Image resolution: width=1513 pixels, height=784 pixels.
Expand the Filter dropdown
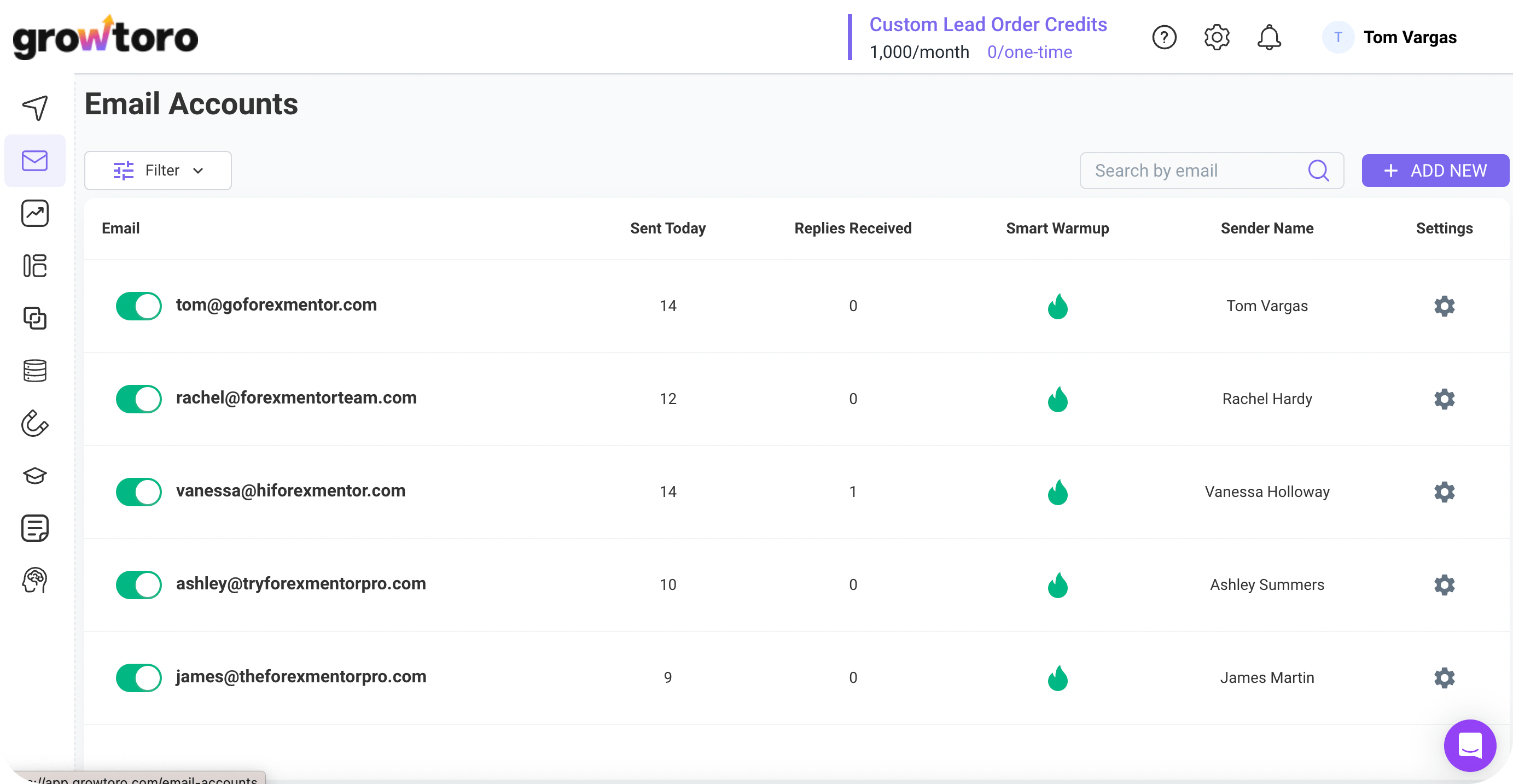[x=158, y=171]
